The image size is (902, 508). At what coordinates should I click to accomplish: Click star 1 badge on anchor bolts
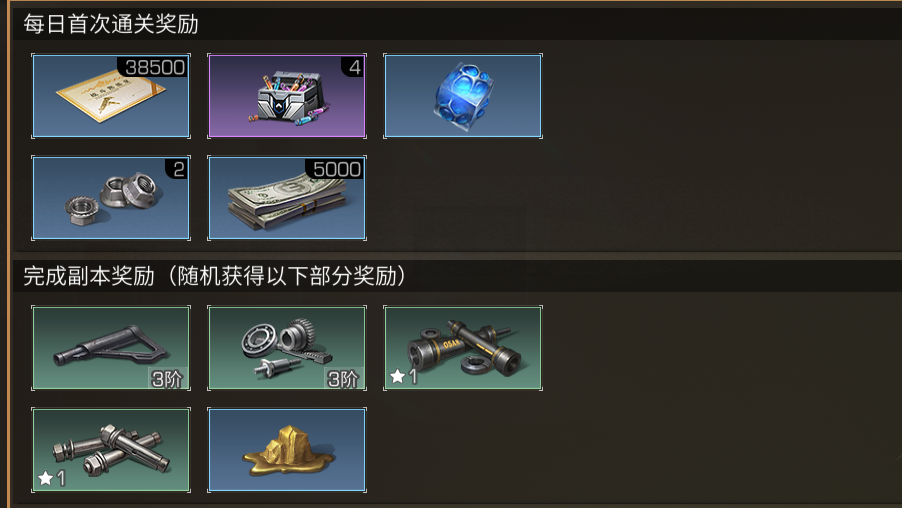coord(51,478)
